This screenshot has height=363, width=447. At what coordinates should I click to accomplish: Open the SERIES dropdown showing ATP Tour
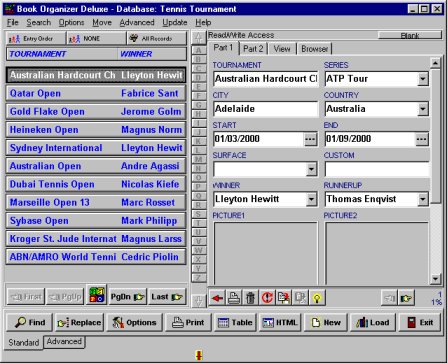[x=423, y=79]
